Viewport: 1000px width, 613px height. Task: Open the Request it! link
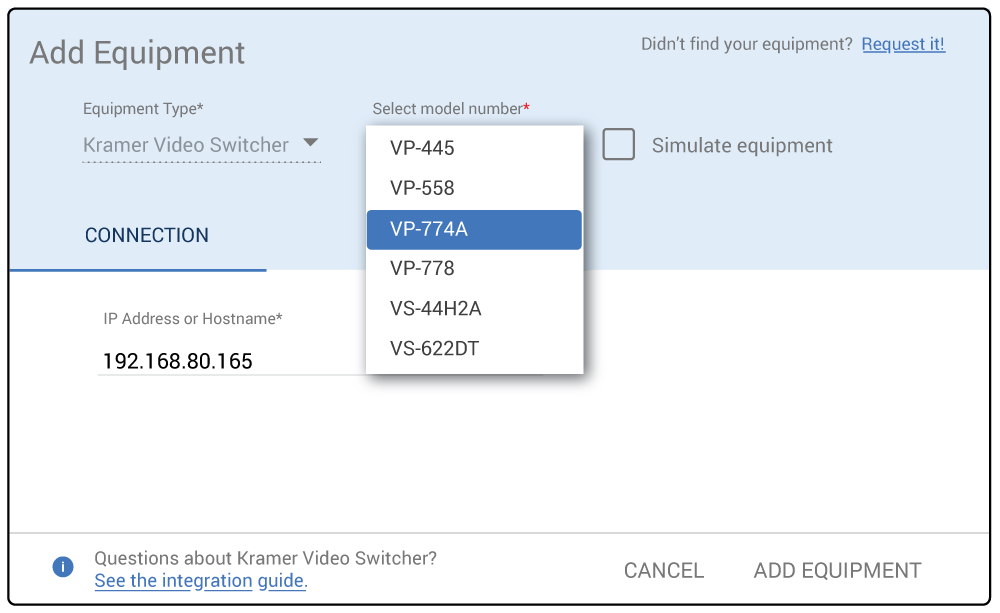(902, 44)
